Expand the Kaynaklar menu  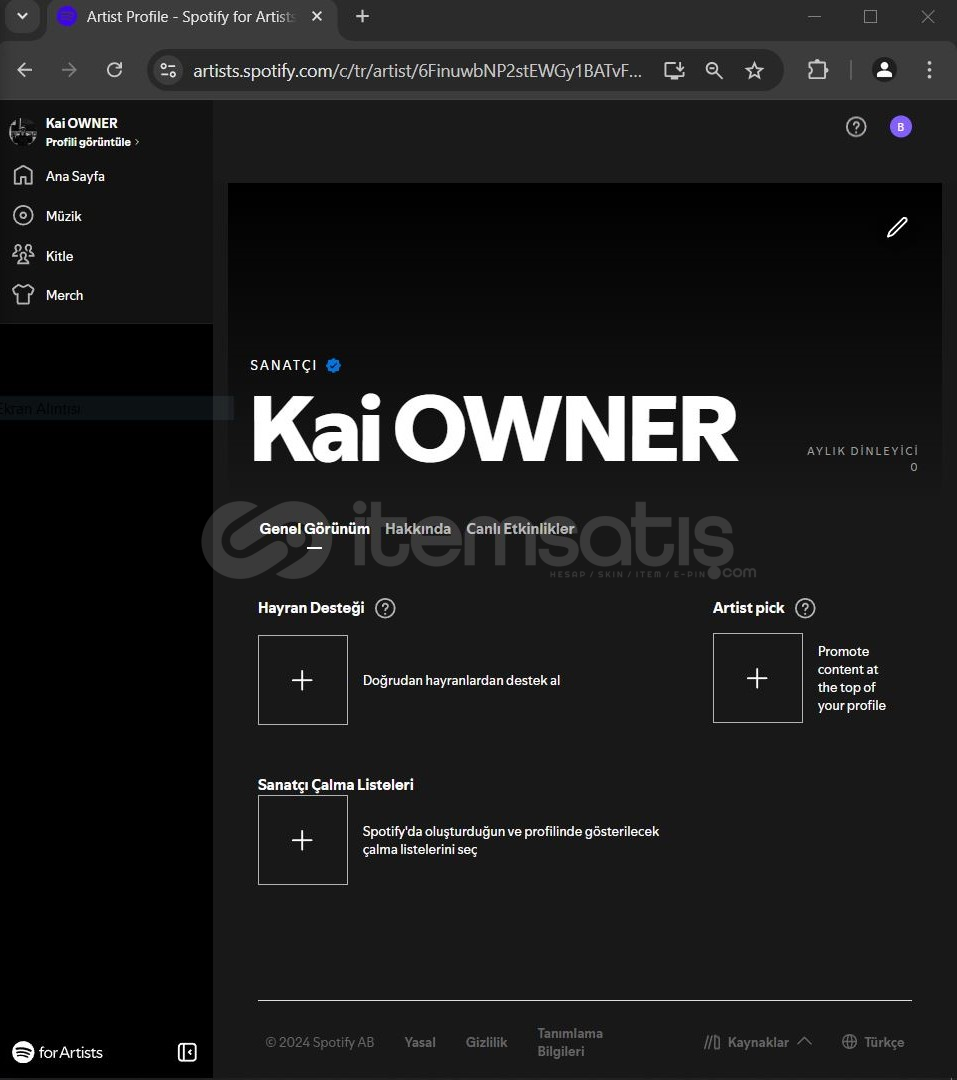click(x=758, y=1042)
